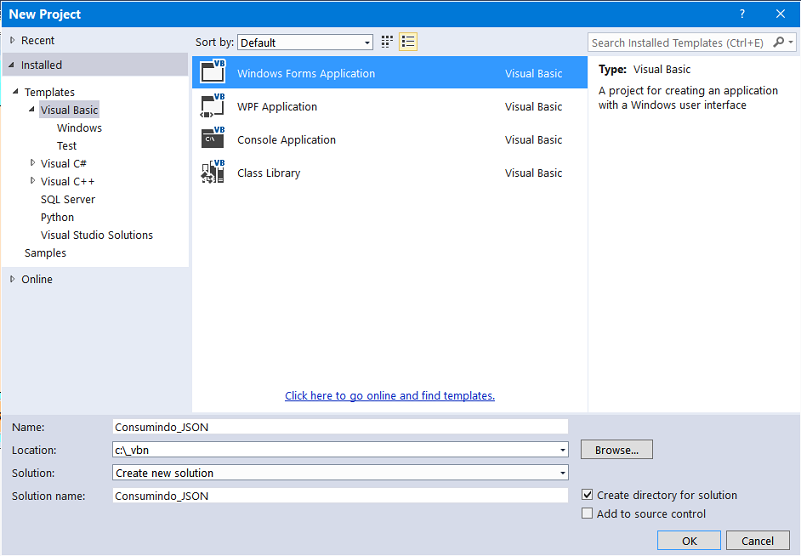Enable Add to source control

click(587, 513)
